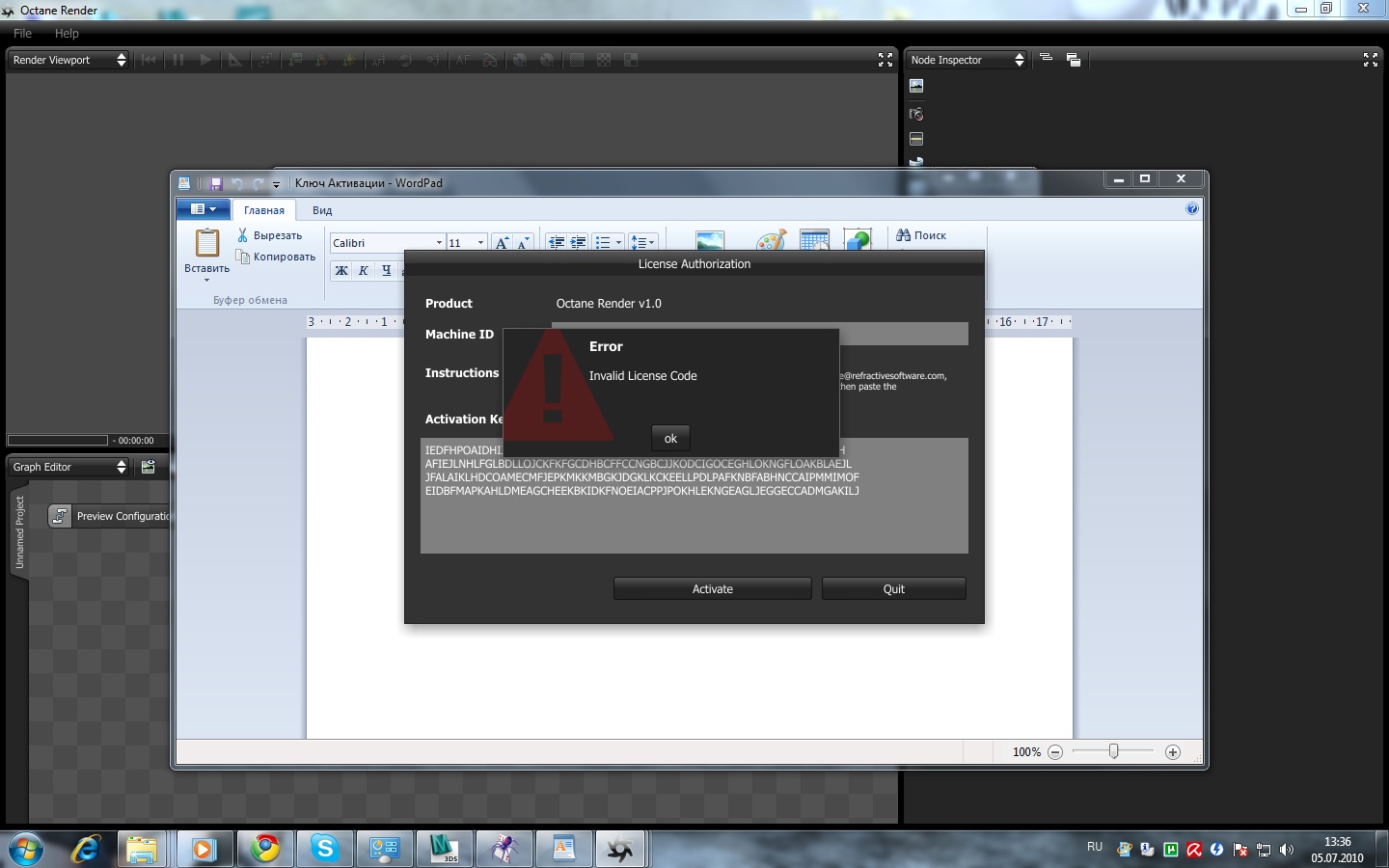Click the pause icon in Render Viewport toolbar

(x=177, y=60)
